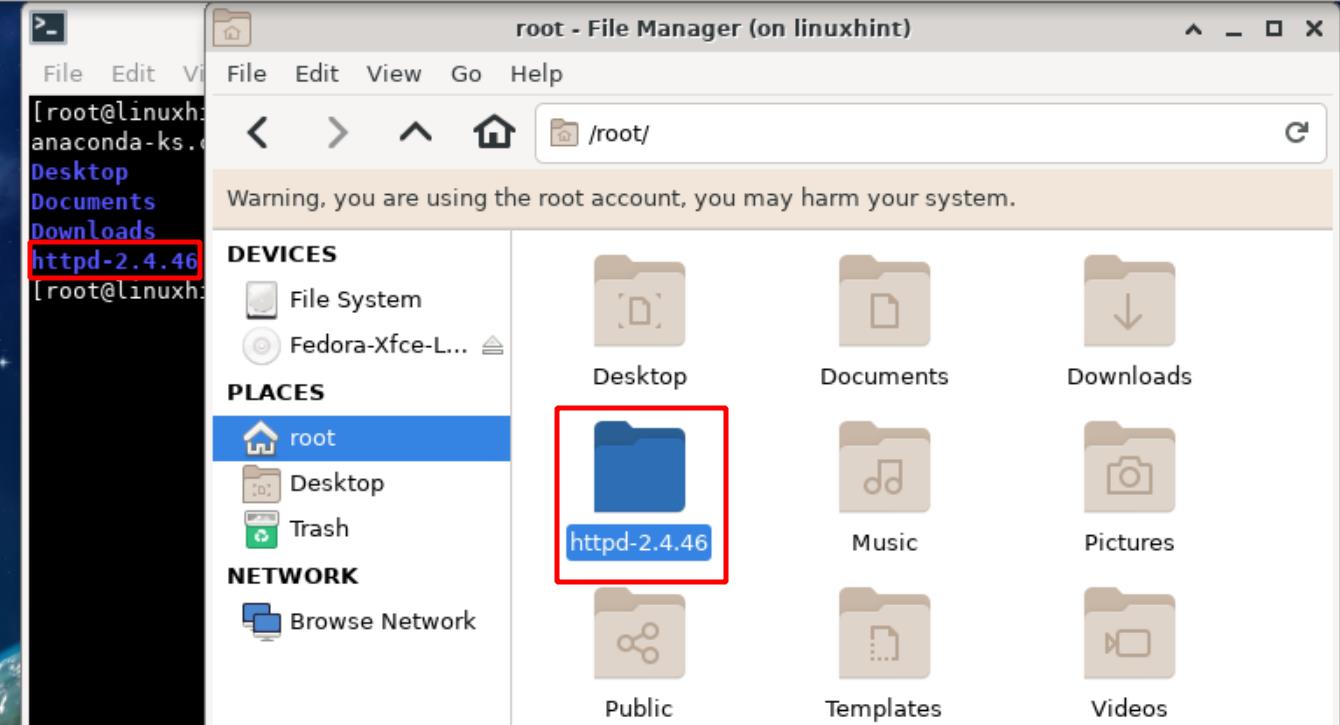Open the View menu
Viewport: 1340px width, 725px height.
[393, 74]
